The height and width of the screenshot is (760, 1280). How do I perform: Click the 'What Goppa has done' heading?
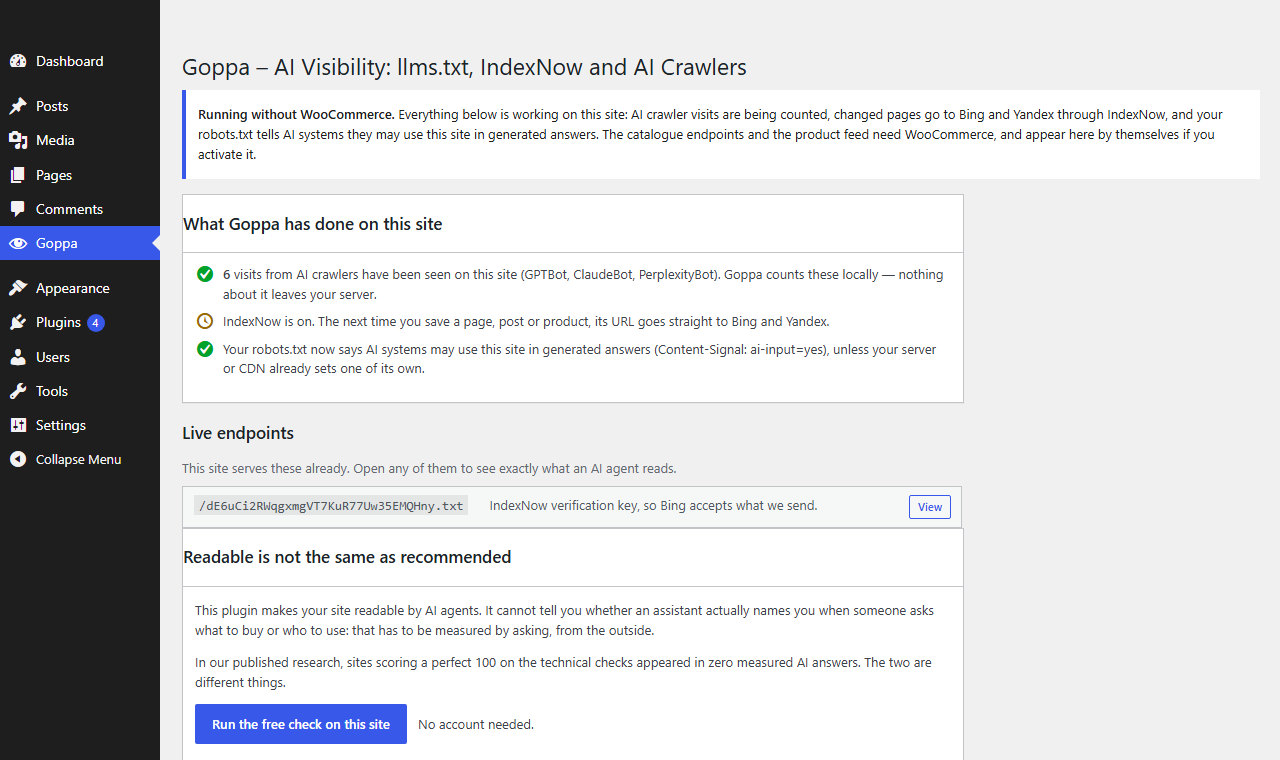tap(313, 224)
